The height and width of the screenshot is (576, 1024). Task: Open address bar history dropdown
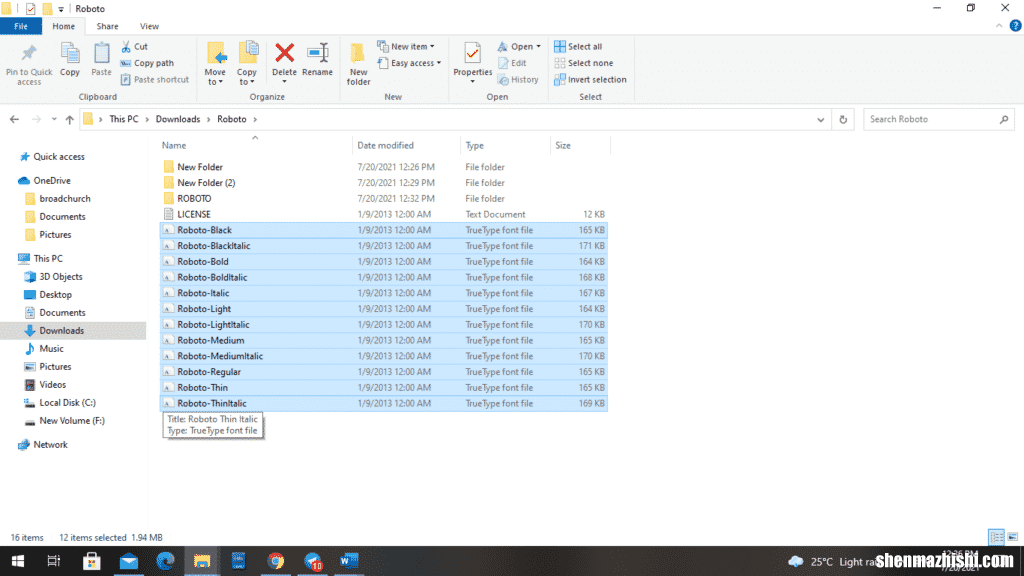[820, 120]
